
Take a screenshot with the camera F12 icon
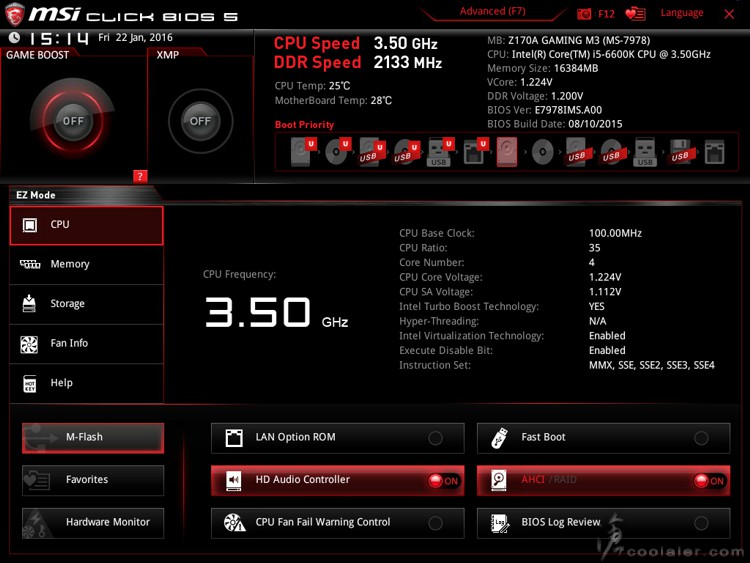coord(584,14)
